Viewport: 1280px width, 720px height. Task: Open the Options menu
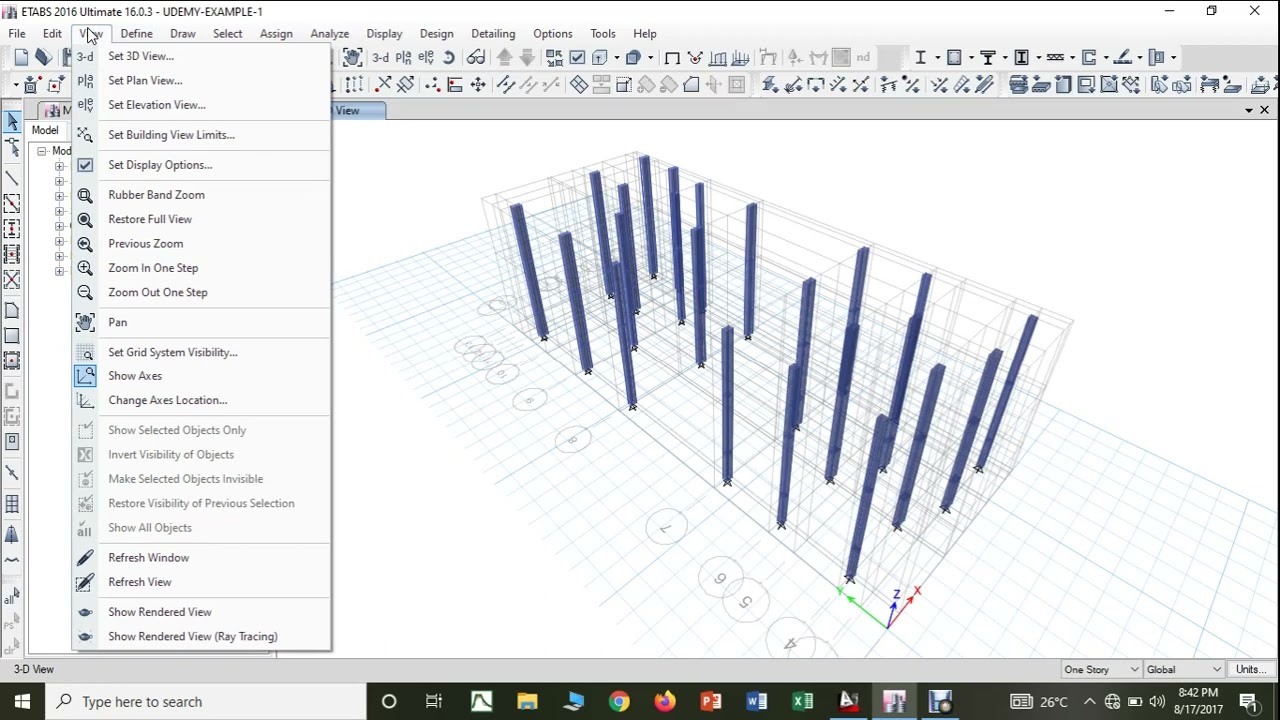[x=552, y=33]
